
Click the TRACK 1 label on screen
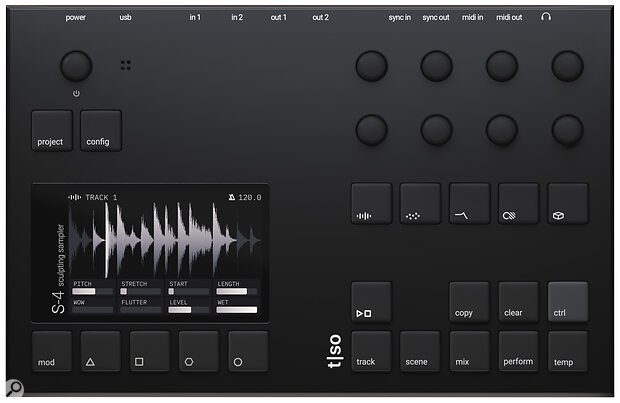101,197
